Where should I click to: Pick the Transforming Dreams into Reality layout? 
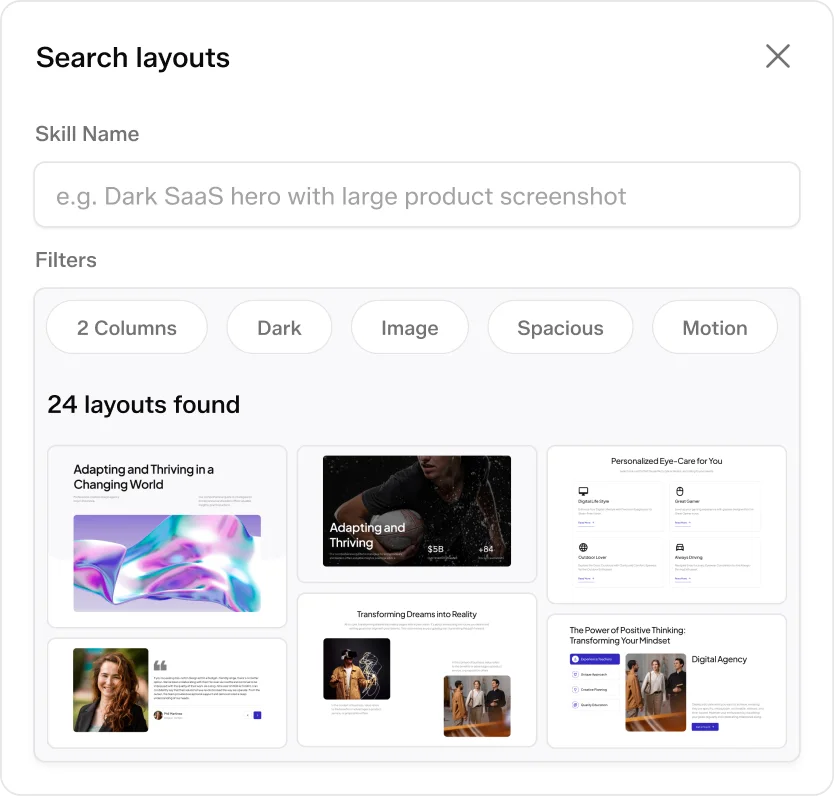click(x=416, y=670)
